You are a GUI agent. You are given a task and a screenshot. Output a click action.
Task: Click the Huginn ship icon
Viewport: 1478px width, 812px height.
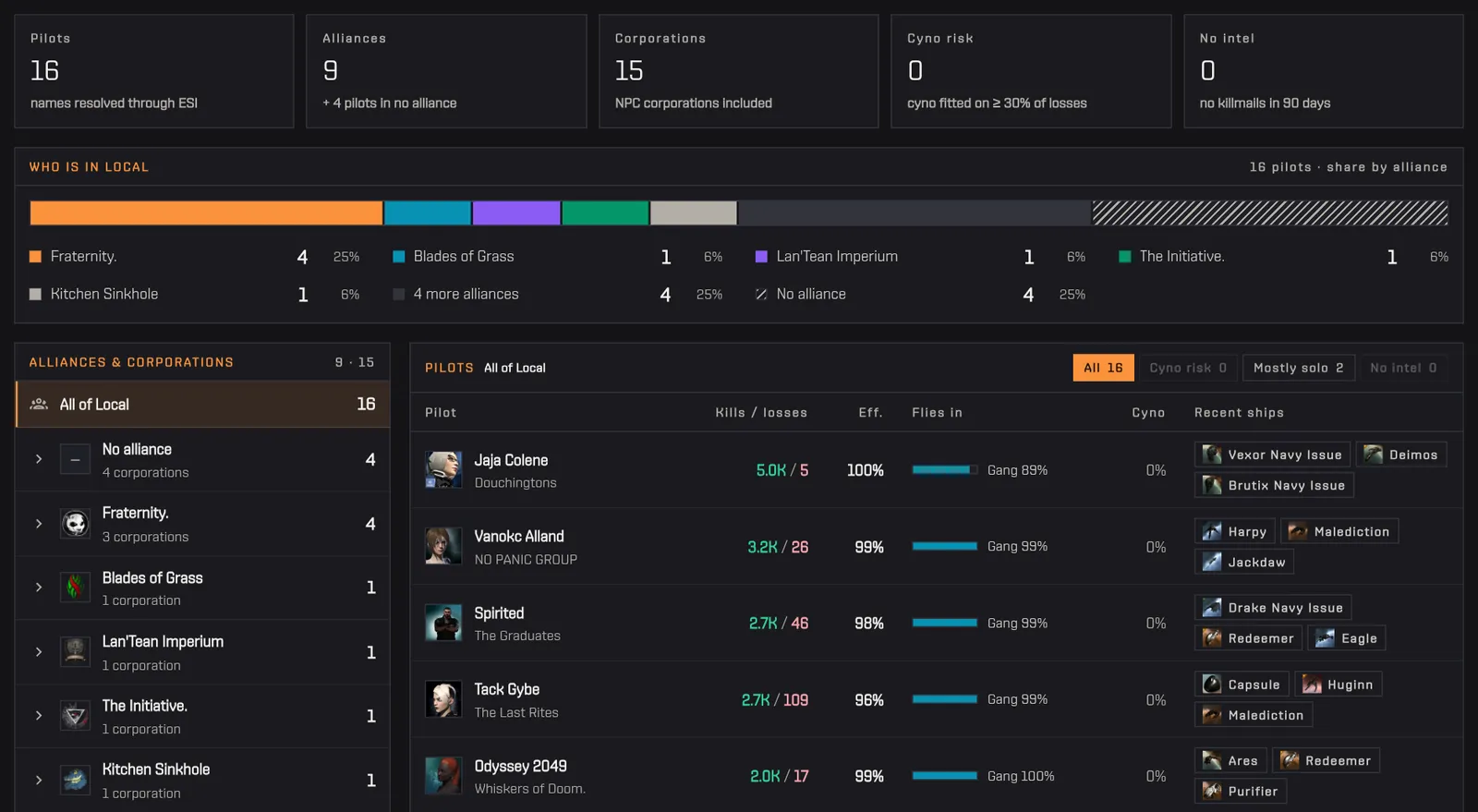click(x=1312, y=685)
